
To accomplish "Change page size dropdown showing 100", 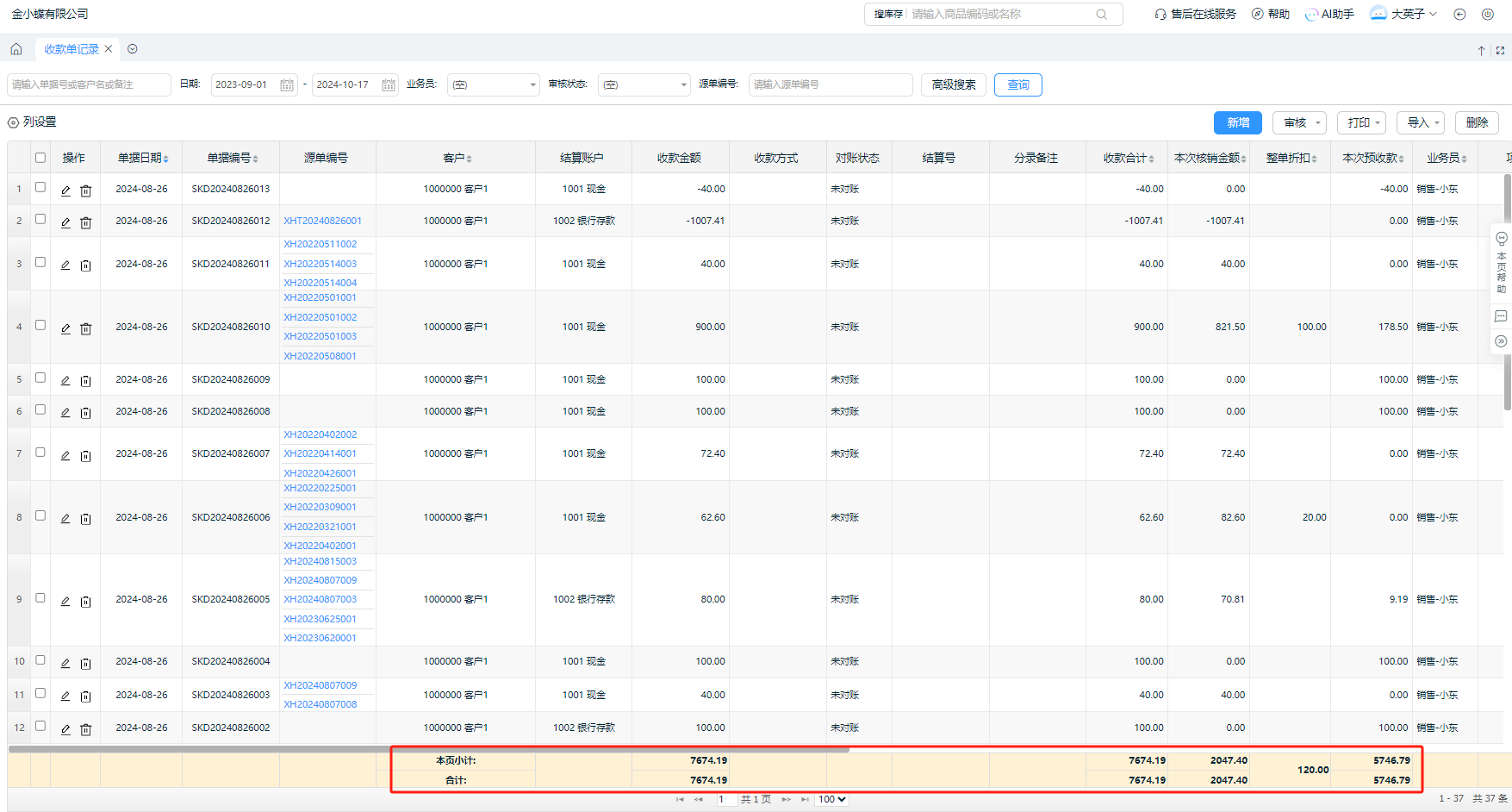I will click(x=832, y=799).
